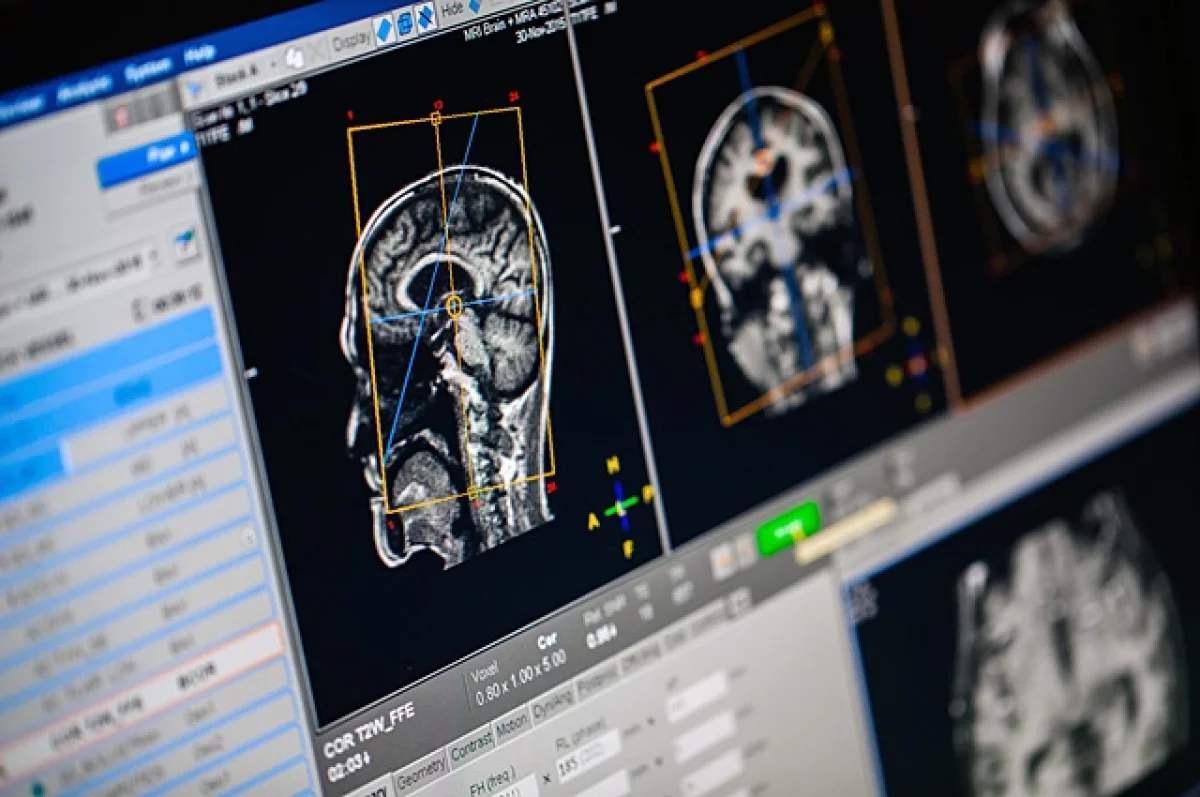Click the blue diamond icon beside Hide
Viewport: 1200px width, 797px height.
coord(476,4)
